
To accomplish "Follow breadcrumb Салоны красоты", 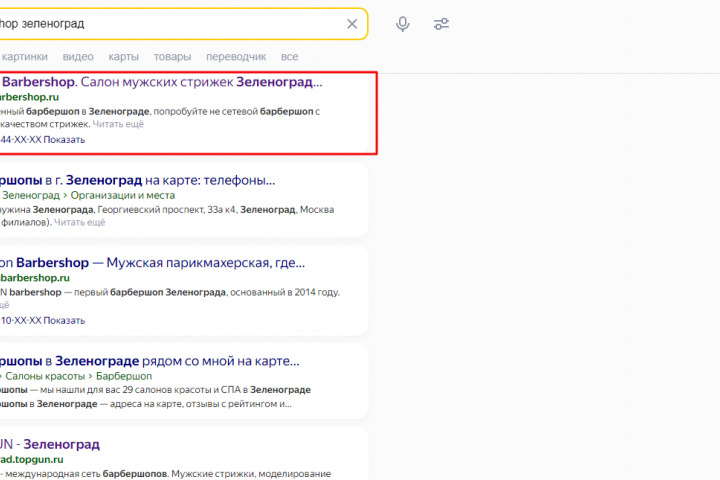I will coord(45,376).
